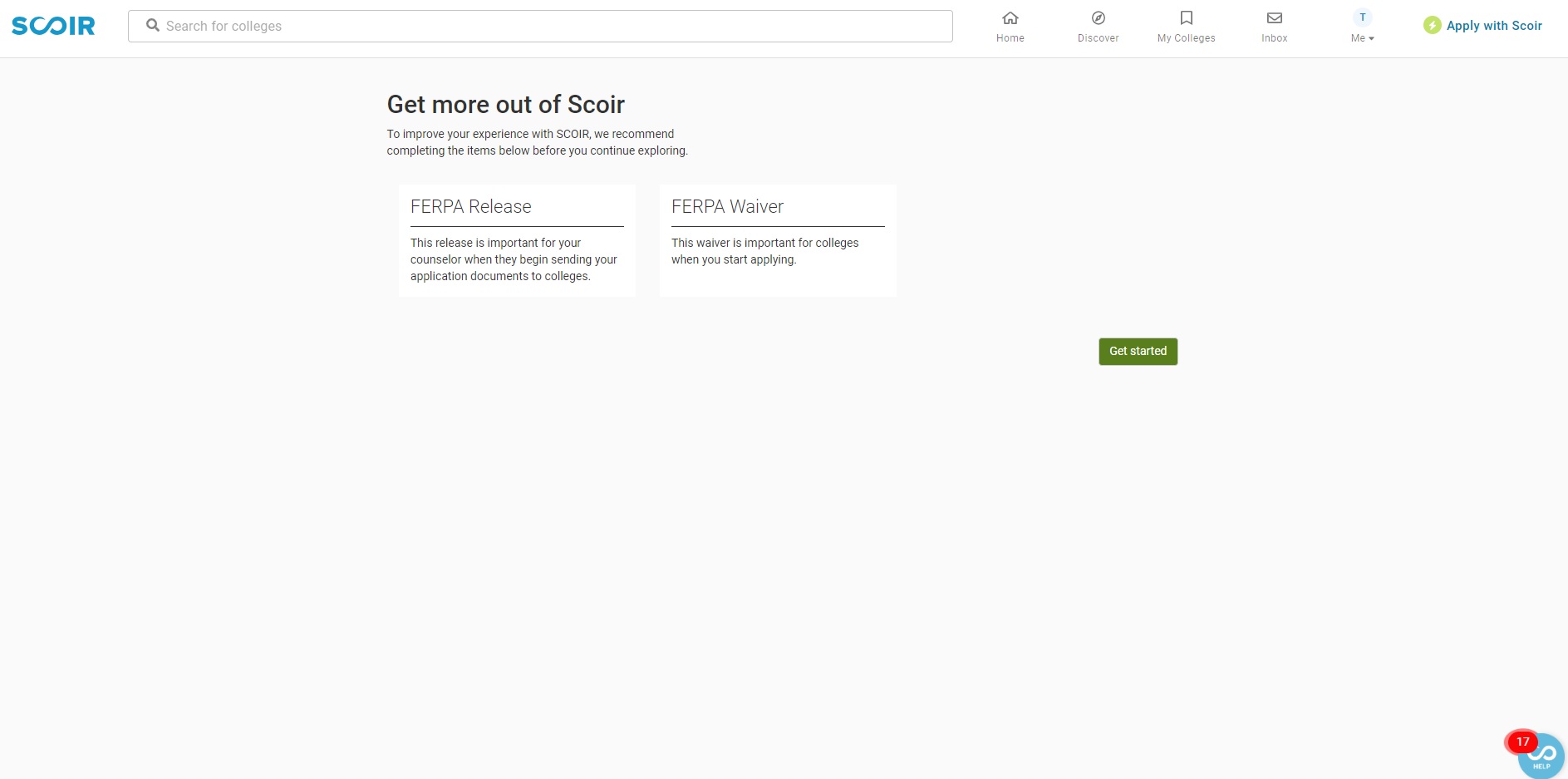The height and width of the screenshot is (779, 1568).
Task: Click the Get started button
Action: pos(1138,352)
